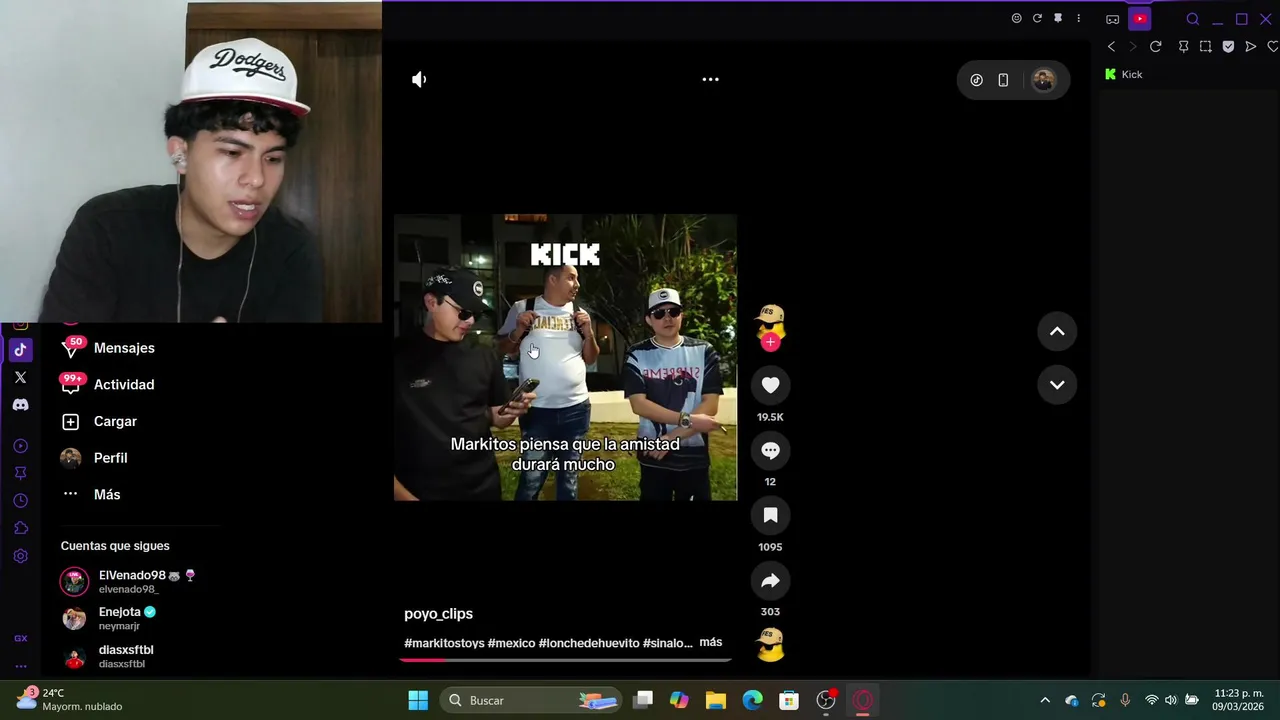Viewport: 1280px width, 720px height.
Task: Go to previous video with up chevron
Action: (1057, 332)
